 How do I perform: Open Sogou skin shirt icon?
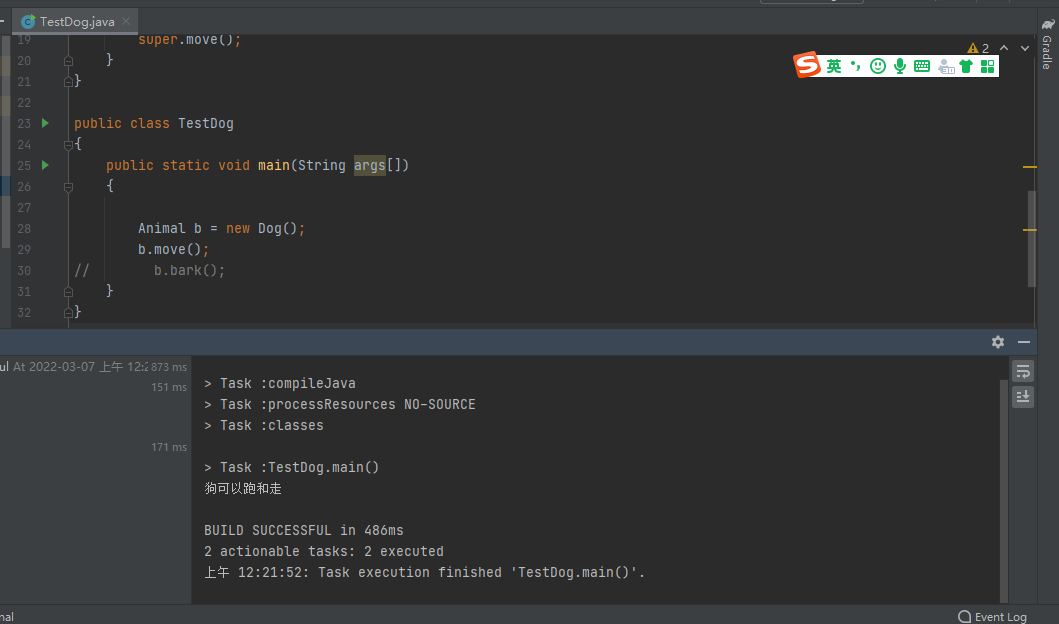pos(966,66)
